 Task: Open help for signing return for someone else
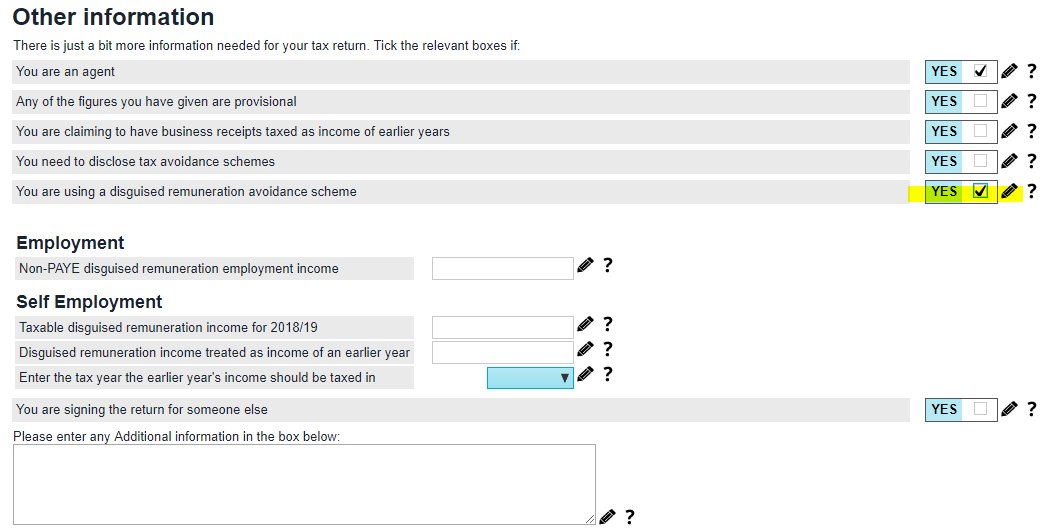point(1032,409)
